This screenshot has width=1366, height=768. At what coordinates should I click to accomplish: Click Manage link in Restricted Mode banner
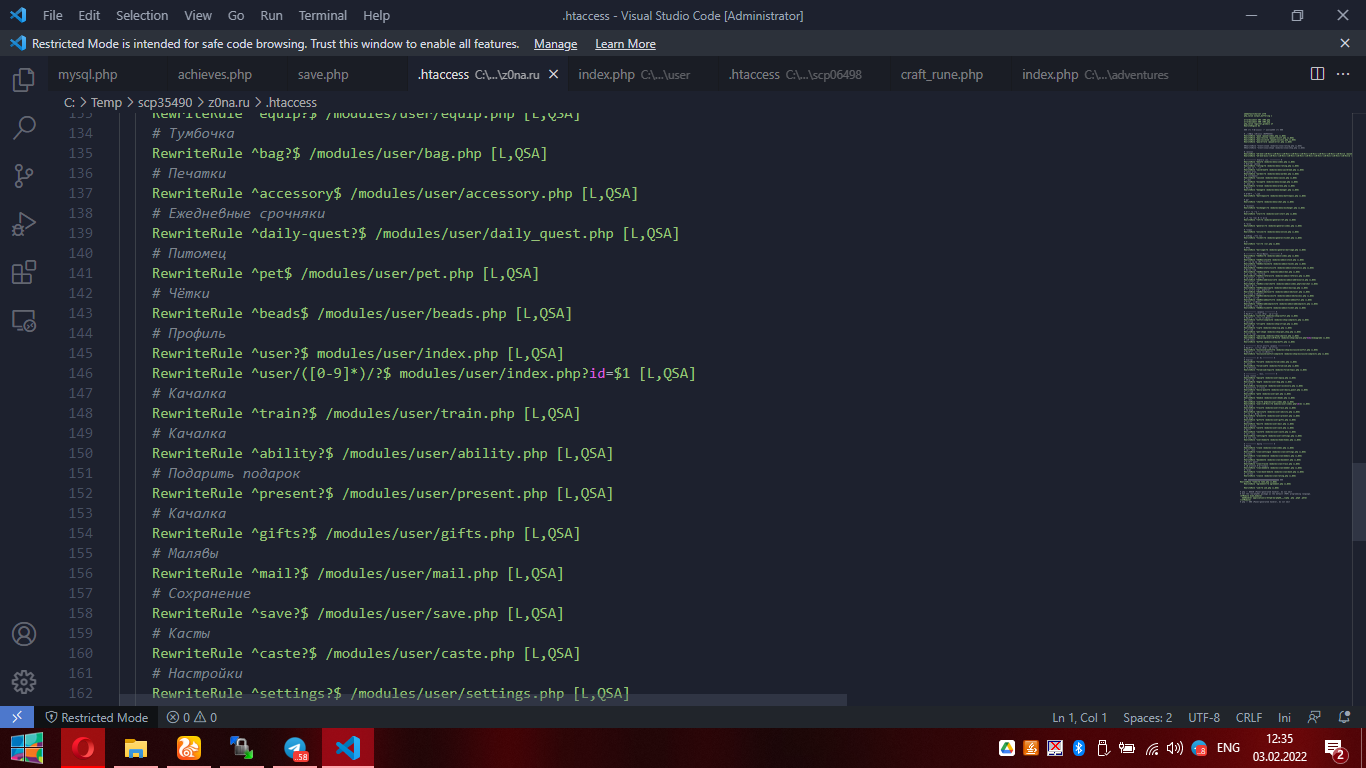[x=555, y=44]
